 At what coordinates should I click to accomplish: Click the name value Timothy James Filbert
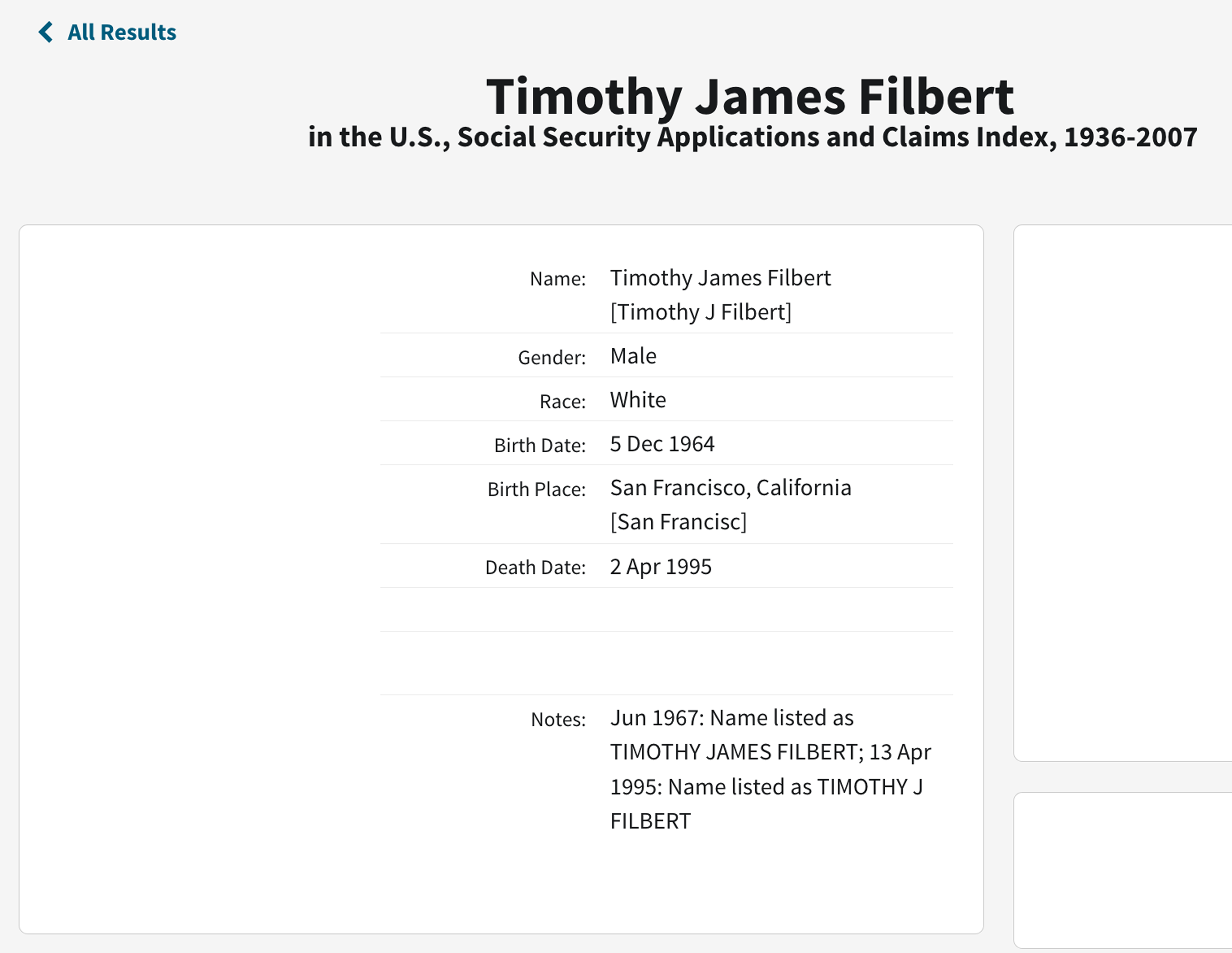click(721, 278)
